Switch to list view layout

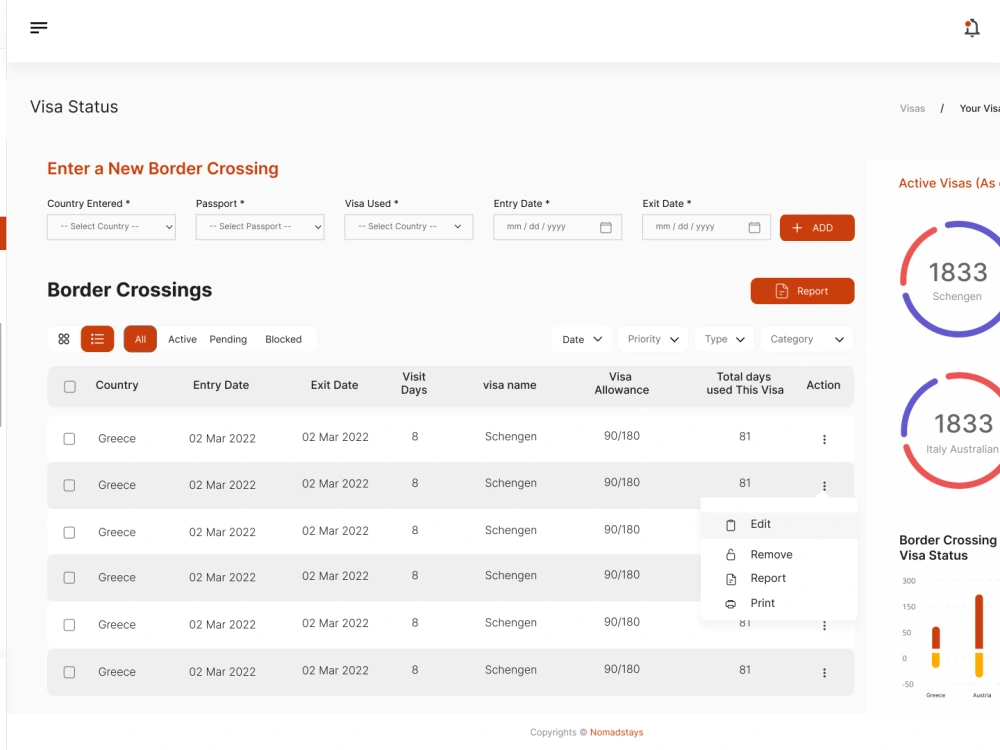click(97, 339)
